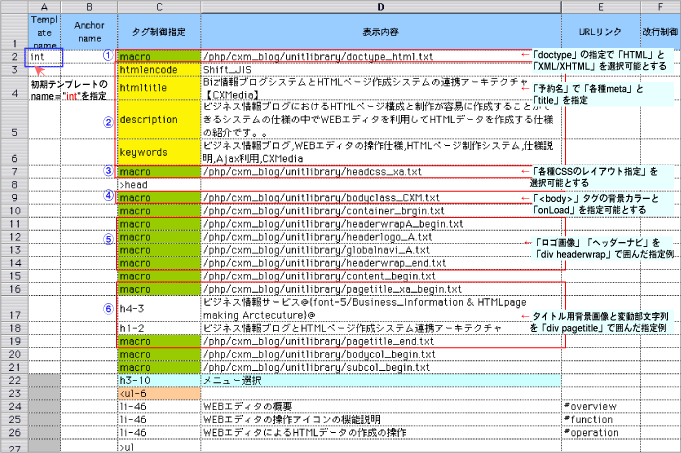Click the 'URLリンク' header cell
This screenshot has height=453, width=681.
[x=601, y=32]
